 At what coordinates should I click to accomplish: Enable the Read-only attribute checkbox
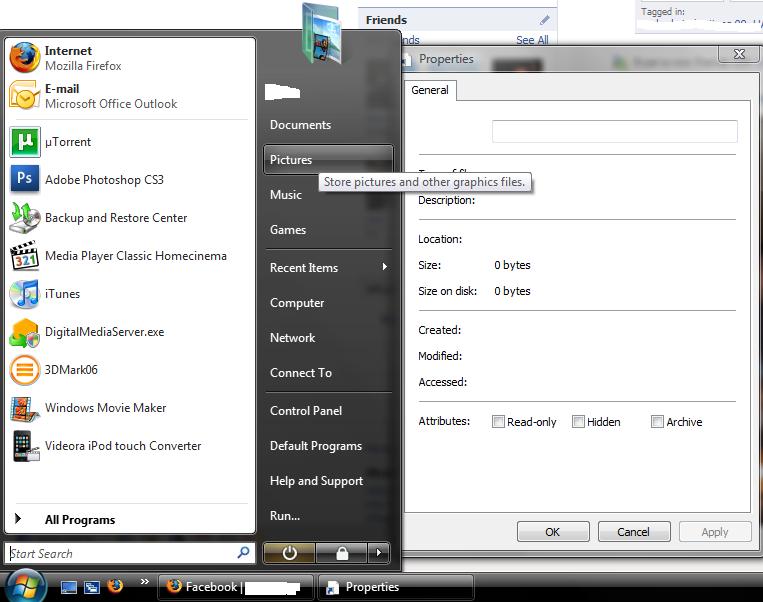point(498,422)
